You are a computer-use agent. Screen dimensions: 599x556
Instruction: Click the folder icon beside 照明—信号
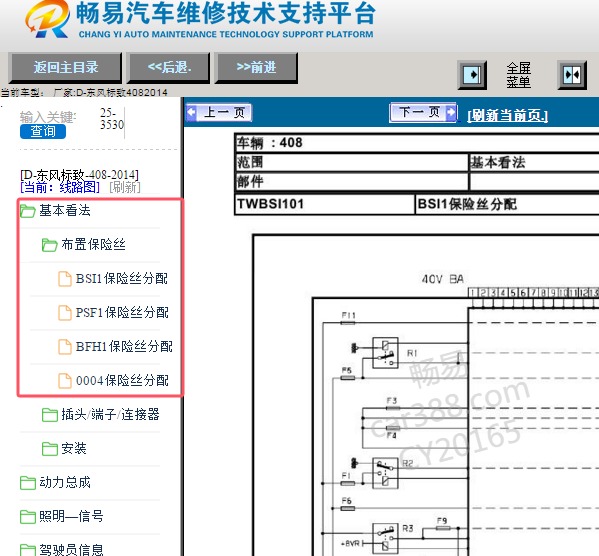(28, 517)
